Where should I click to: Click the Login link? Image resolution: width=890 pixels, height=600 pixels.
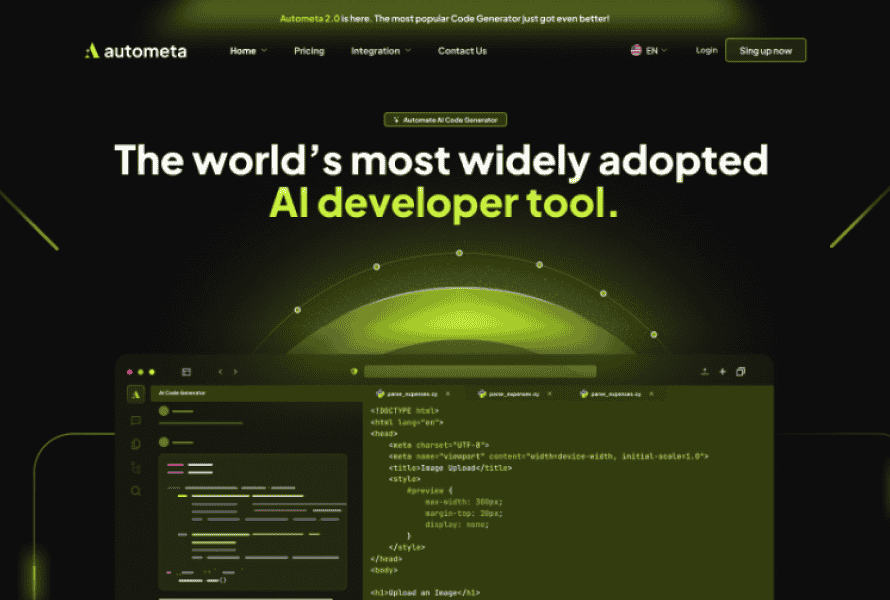point(706,50)
